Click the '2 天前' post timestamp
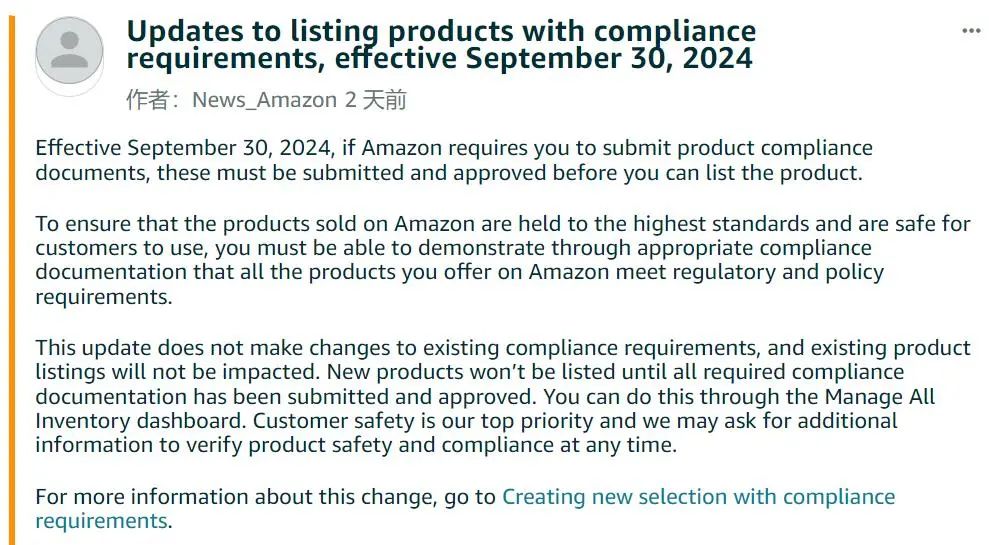Image resolution: width=989 pixels, height=545 pixels. (375, 100)
